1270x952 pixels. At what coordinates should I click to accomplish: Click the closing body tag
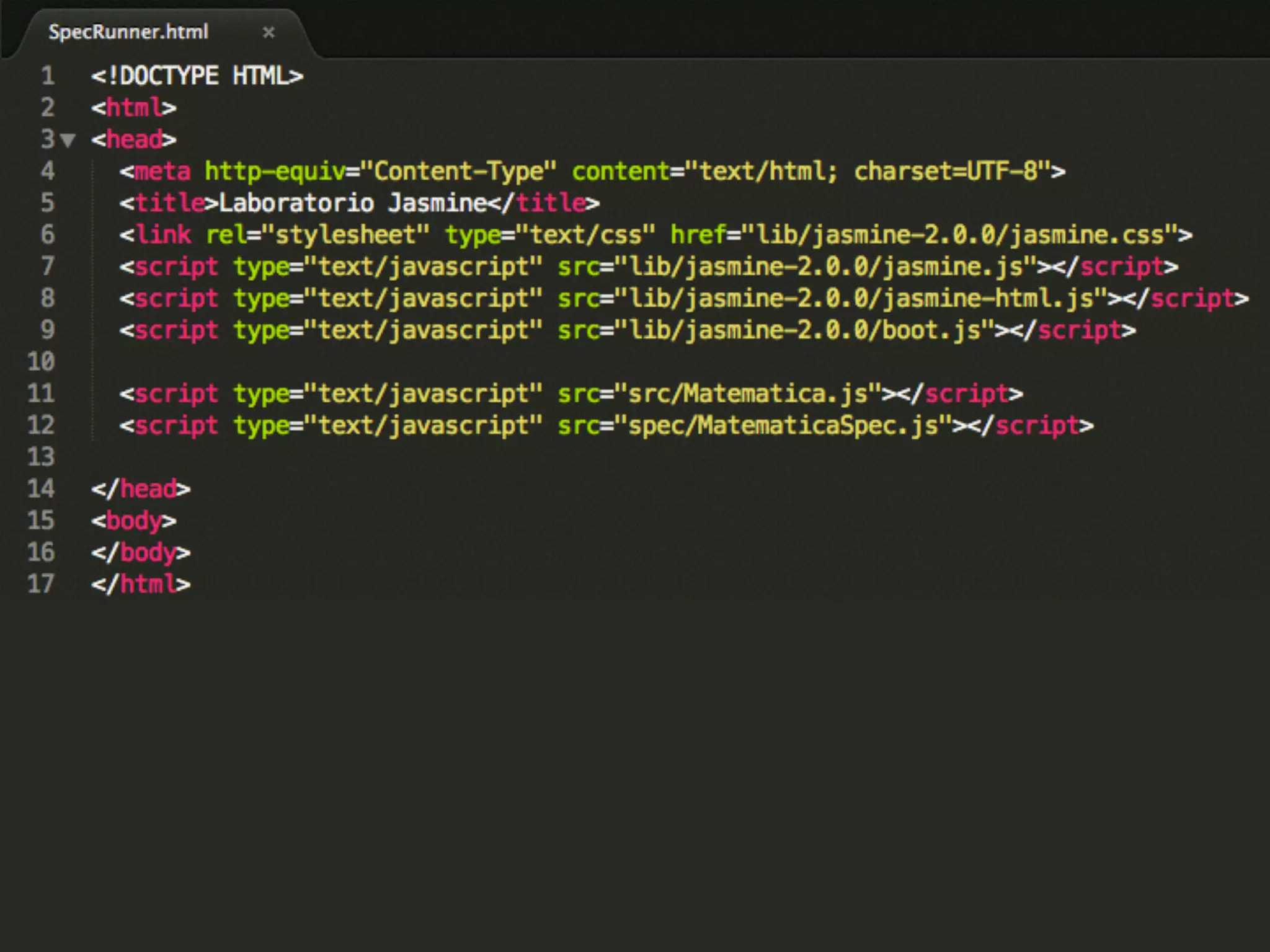(x=141, y=552)
